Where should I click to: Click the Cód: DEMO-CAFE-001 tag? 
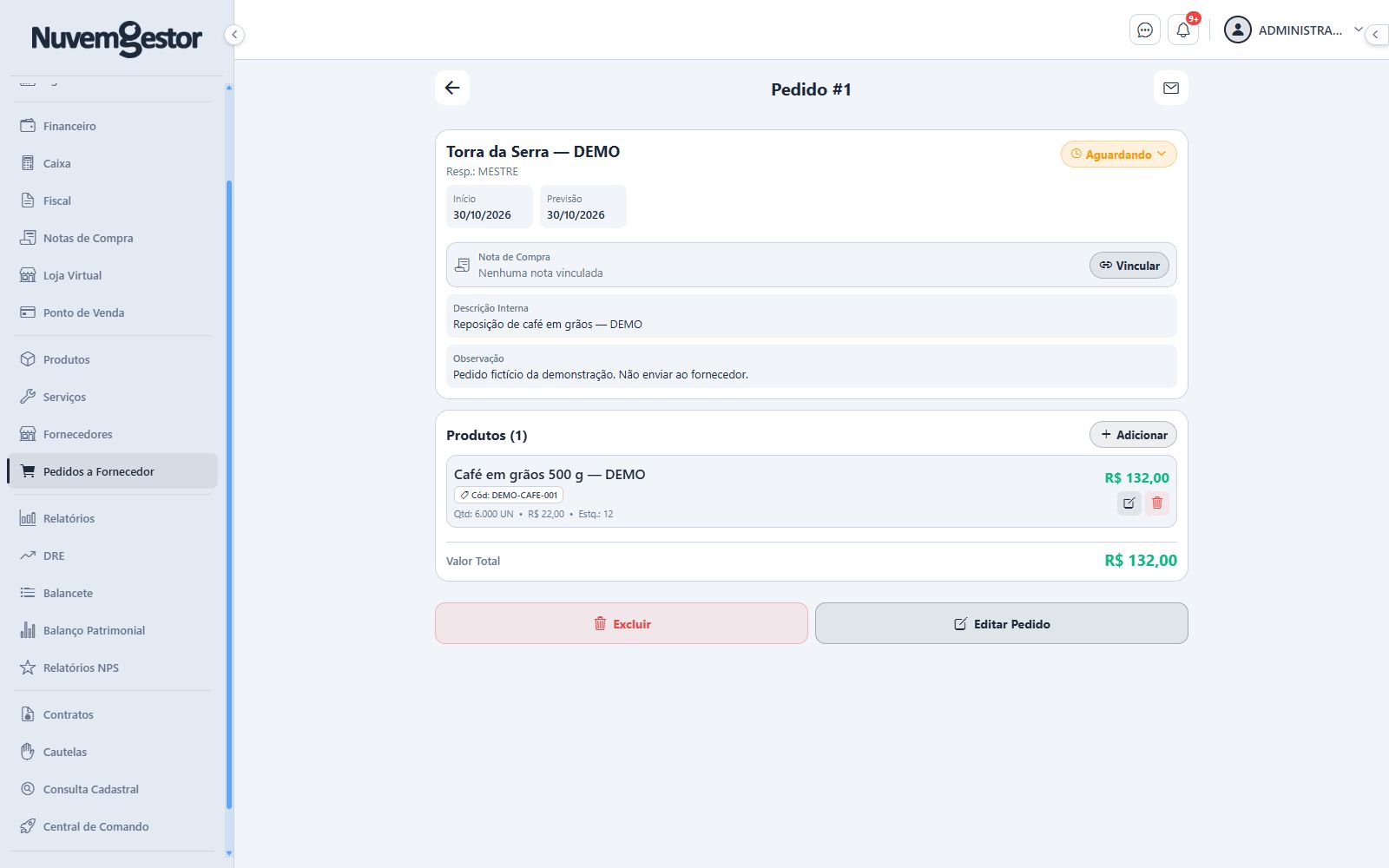pyautogui.click(x=509, y=495)
